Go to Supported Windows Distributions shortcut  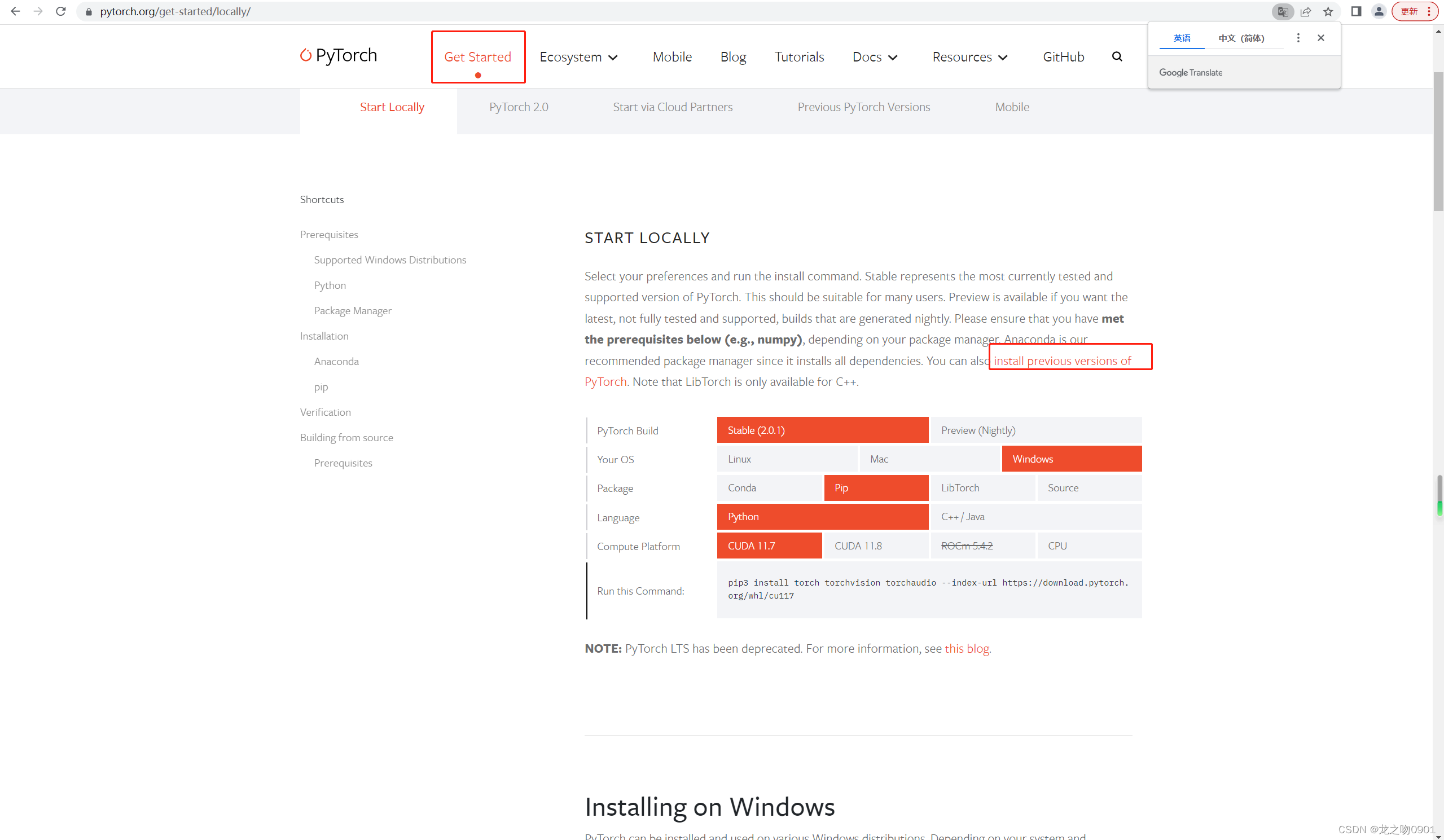[x=390, y=260]
